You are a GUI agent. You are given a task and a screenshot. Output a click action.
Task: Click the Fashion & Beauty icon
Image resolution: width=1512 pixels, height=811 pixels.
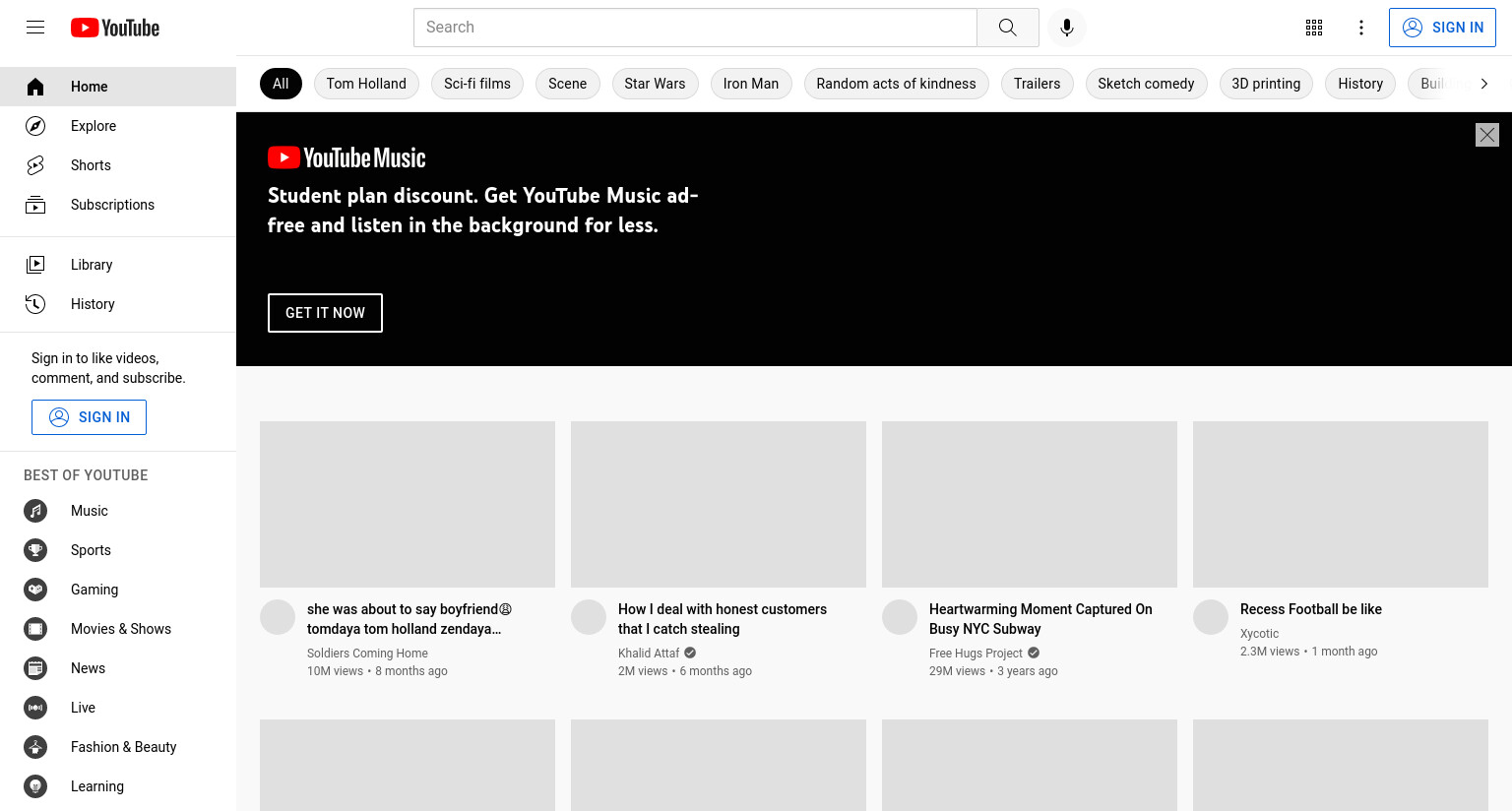click(35, 747)
